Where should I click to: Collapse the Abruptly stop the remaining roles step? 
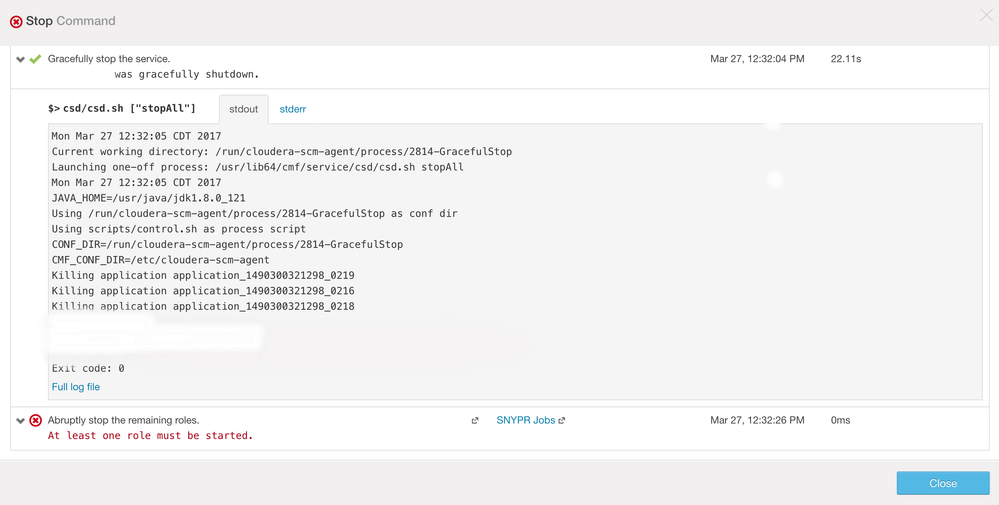(x=20, y=421)
